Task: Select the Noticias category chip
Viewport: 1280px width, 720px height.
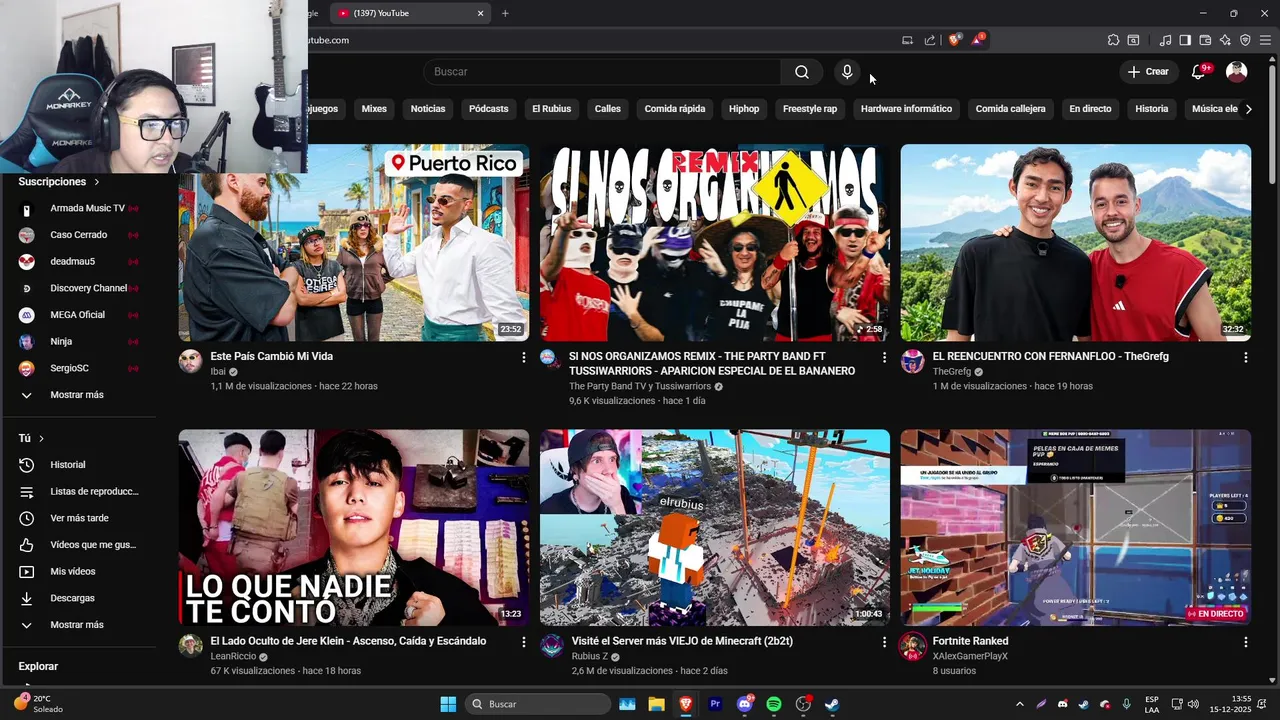Action: point(428,109)
